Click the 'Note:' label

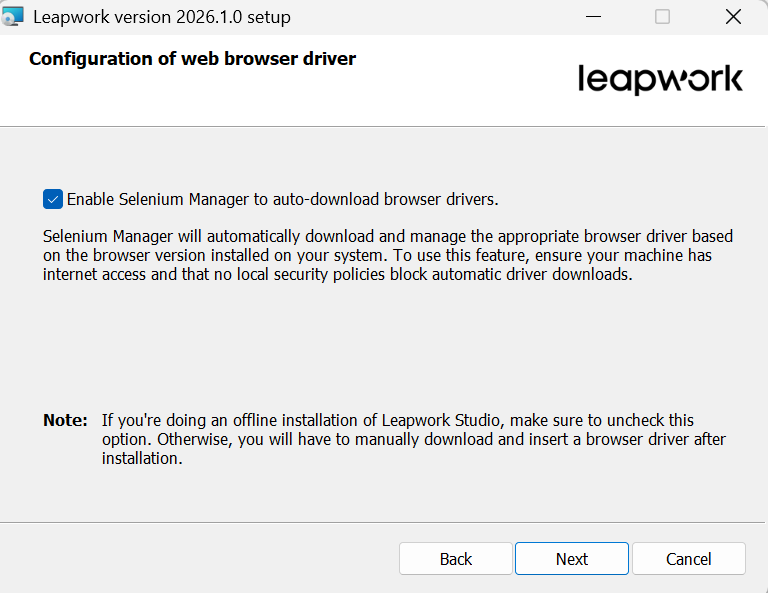click(x=65, y=420)
